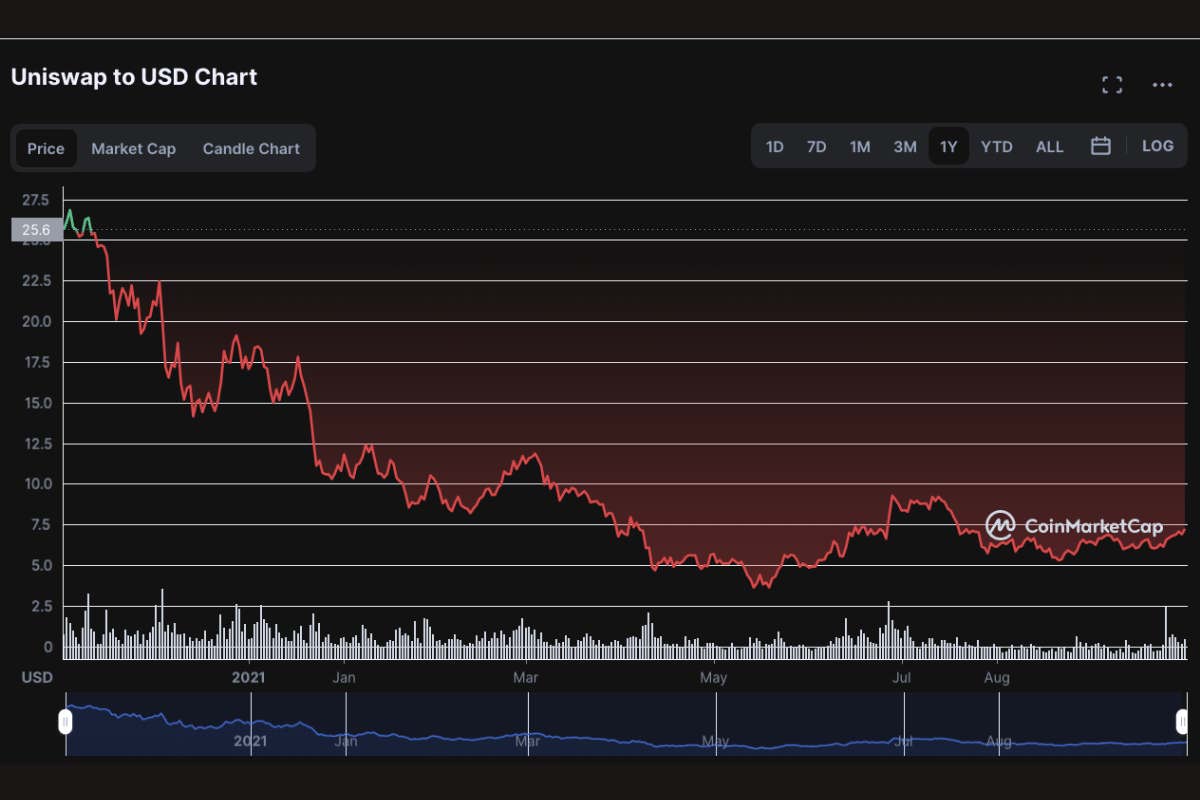Grab the left range slider handle
Image resolution: width=1200 pixels, height=800 pixels.
pyautogui.click(x=65, y=721)
